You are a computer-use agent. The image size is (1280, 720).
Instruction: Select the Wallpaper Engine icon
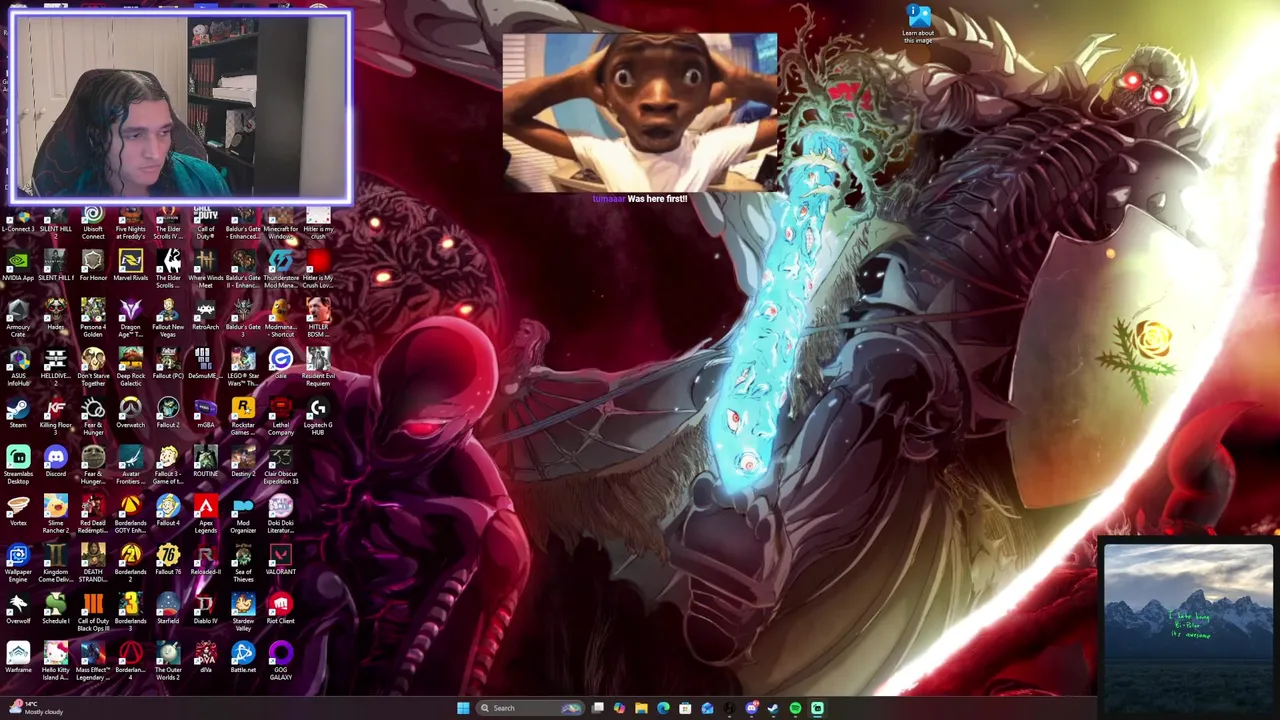[18, 565]
